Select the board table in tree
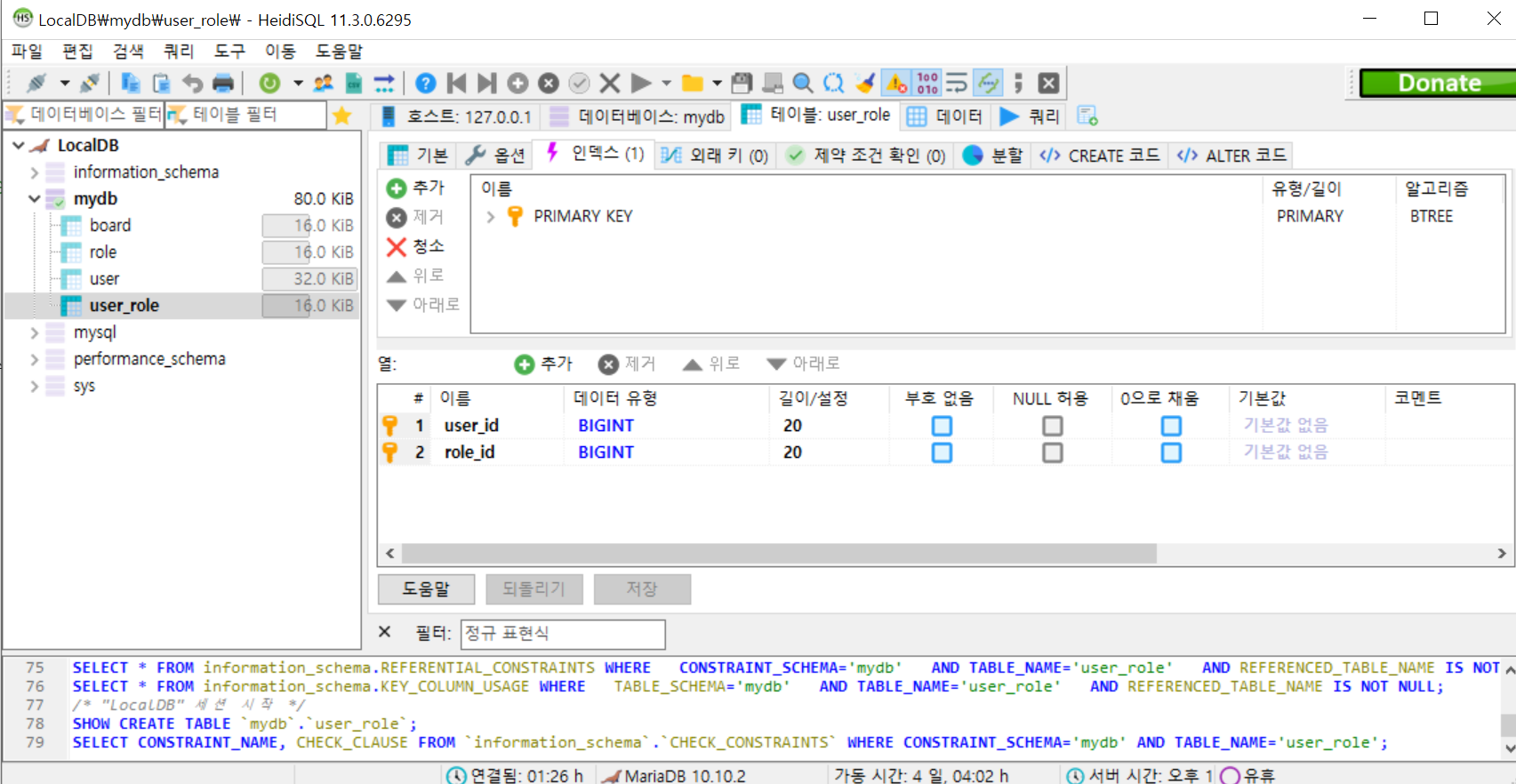 tap(110, 225)
